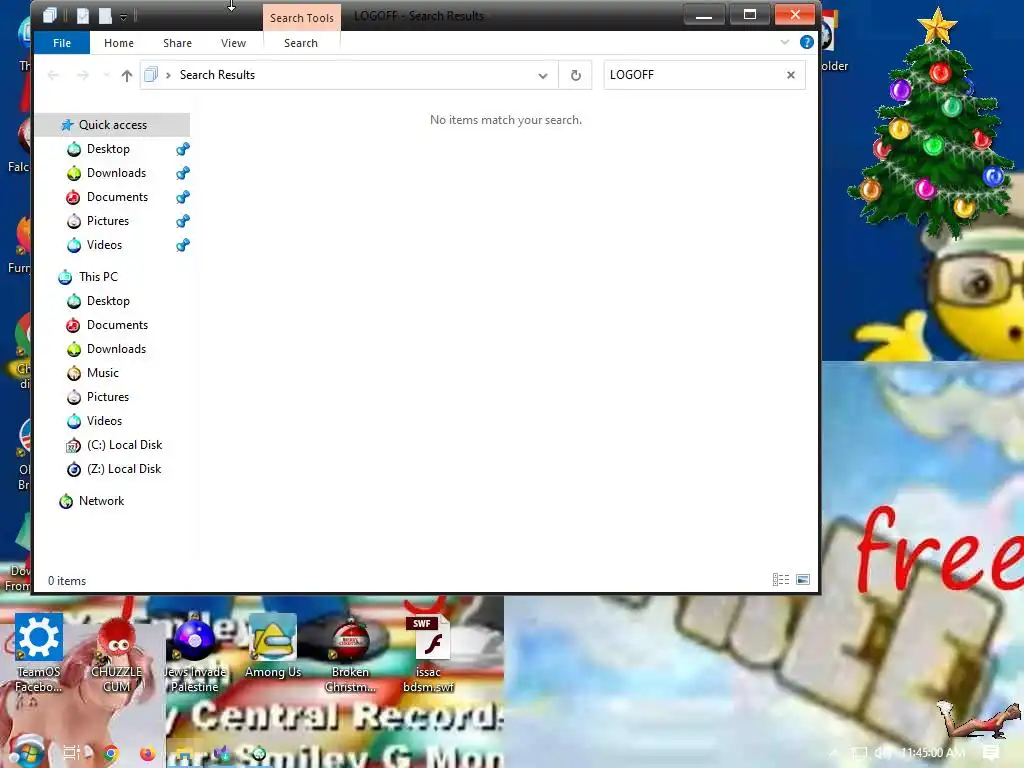Open Pictures under This PC
The image size is (1024, 768).
coord(108,397)
